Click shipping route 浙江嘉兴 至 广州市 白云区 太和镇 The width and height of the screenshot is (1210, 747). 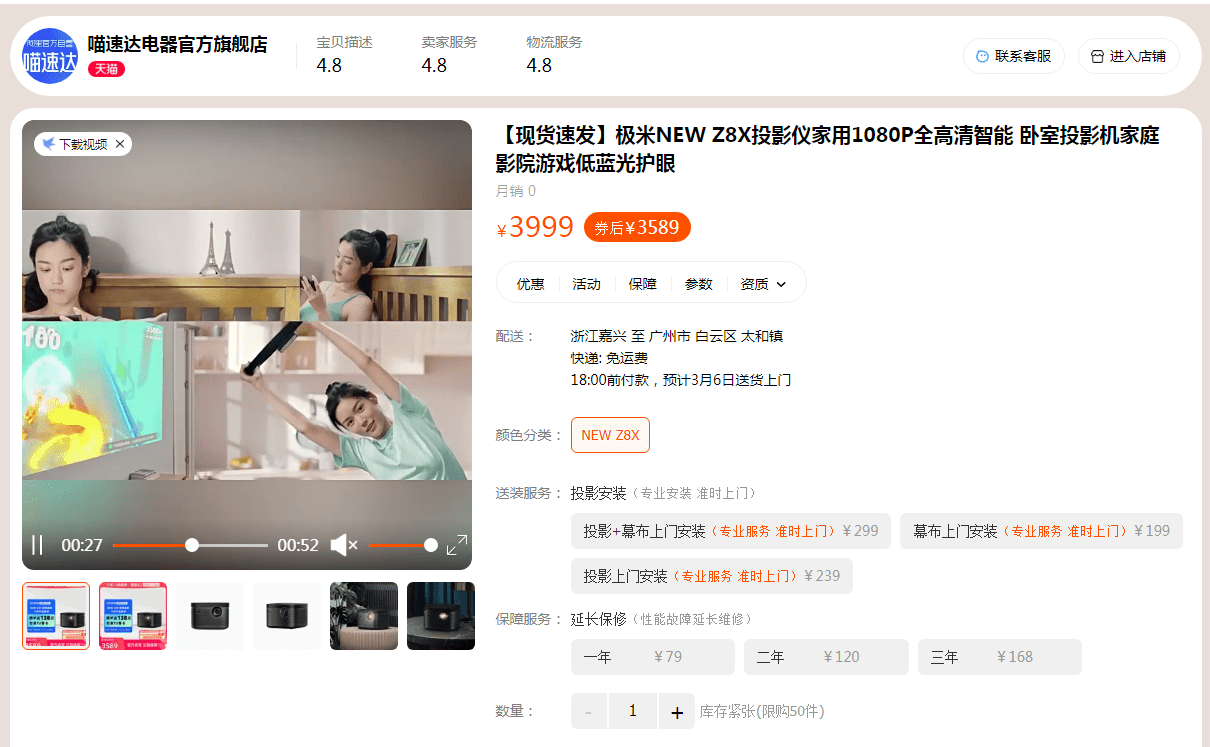pos(677,336)
